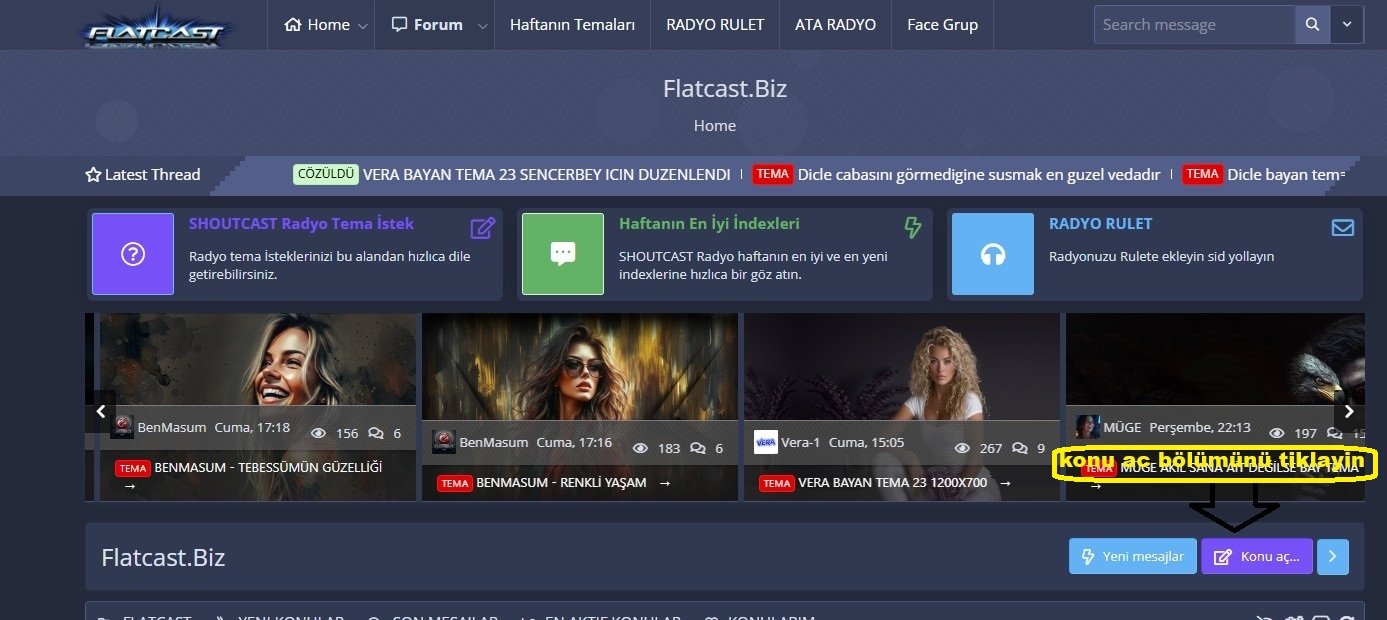Viewport: 1387px width, 620px height.
Task: Open BENMASUM - RENKLİ YAŞAM thread title
Action: [560, 482]
